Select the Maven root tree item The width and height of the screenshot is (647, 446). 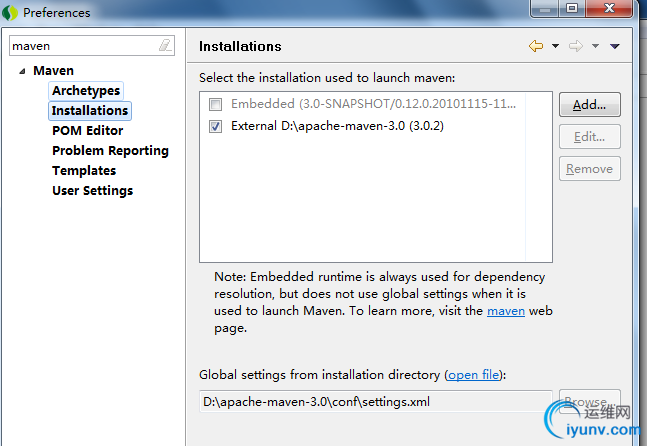pyautogui.click(x=53, y=71)
